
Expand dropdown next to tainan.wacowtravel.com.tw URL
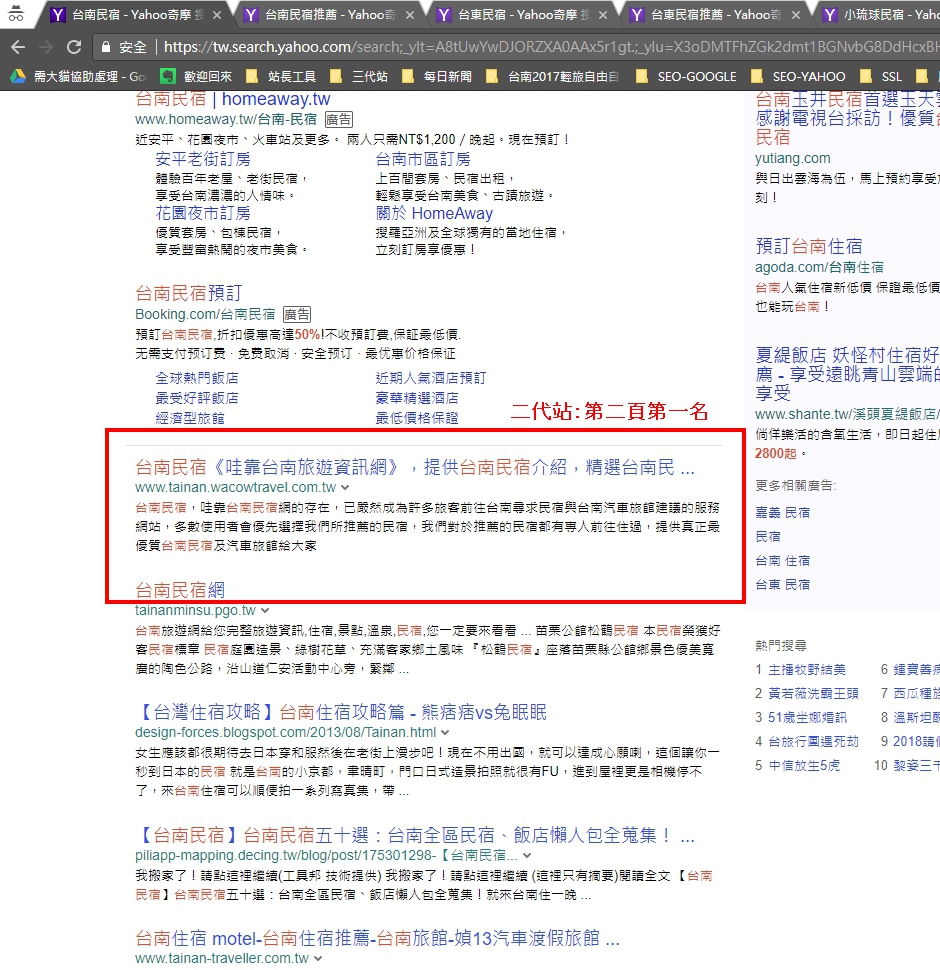(x=345, y=487)
